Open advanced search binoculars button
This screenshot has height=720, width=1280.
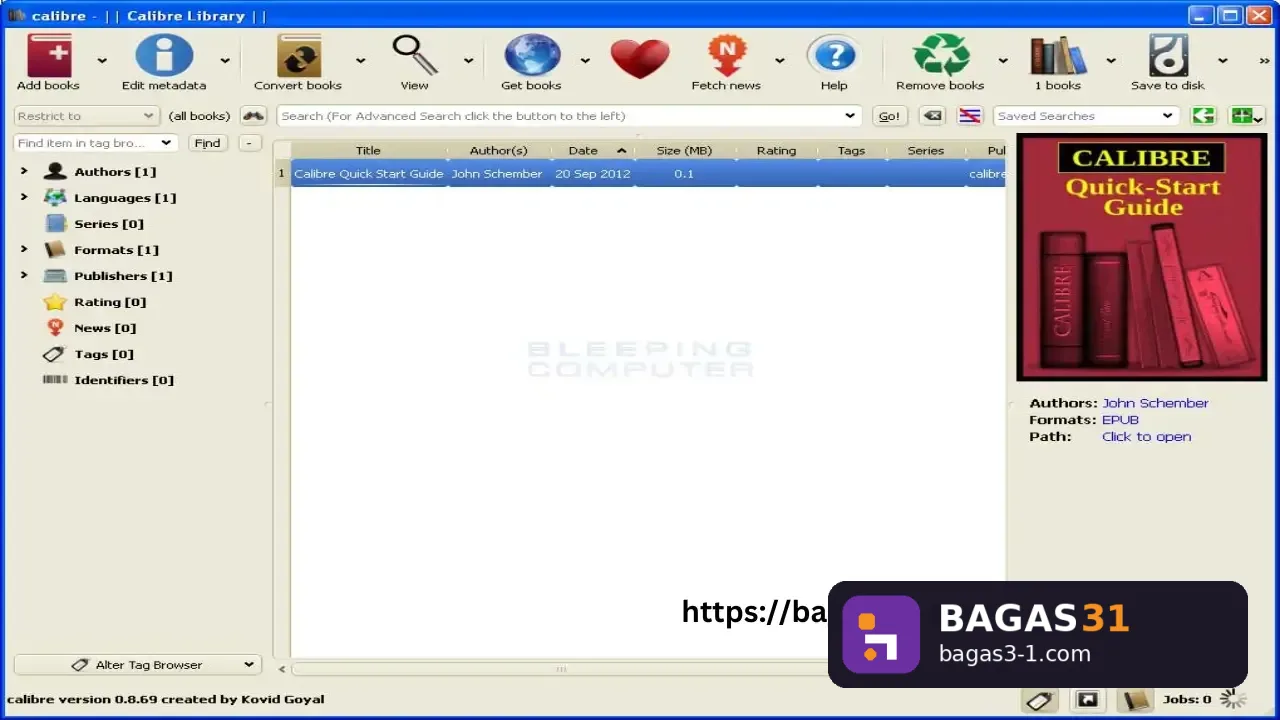click(253, 116)
